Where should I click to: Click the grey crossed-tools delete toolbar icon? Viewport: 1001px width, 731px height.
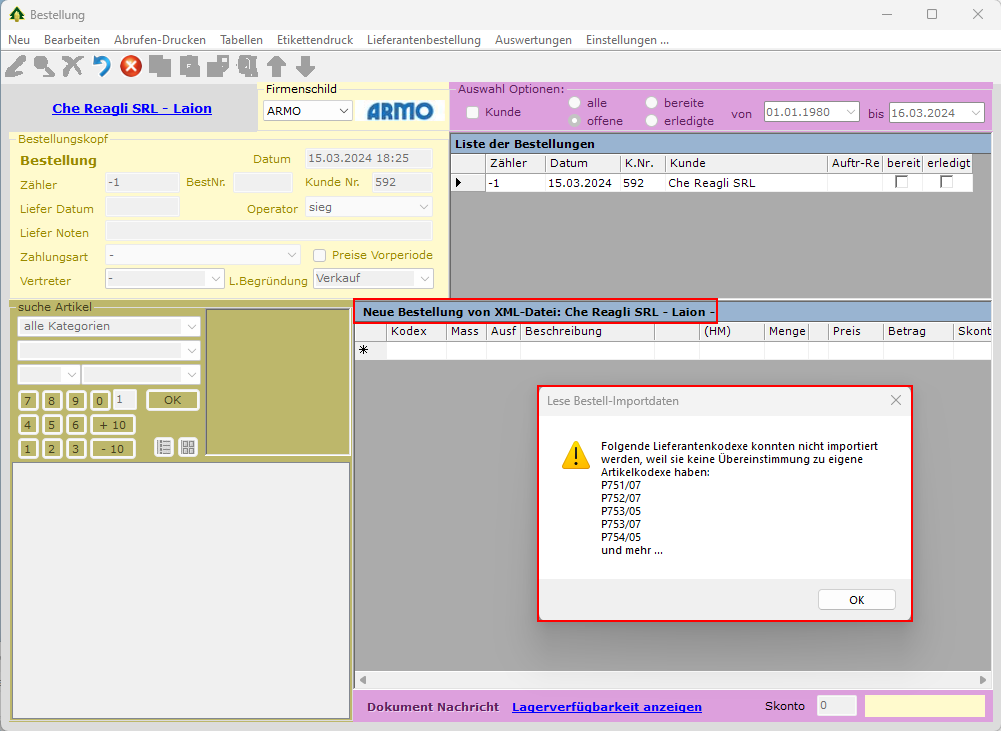pos(72,66)
